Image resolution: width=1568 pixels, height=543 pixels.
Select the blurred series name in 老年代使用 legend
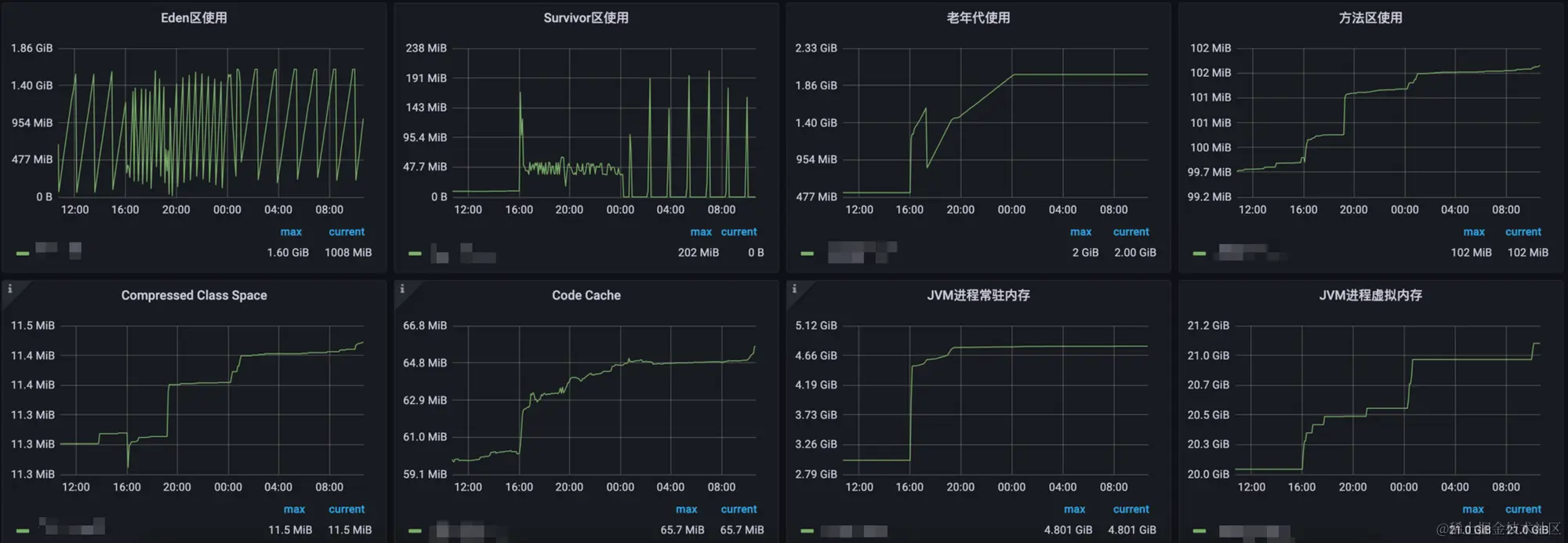pyautogui.click(x=862, y=252)
